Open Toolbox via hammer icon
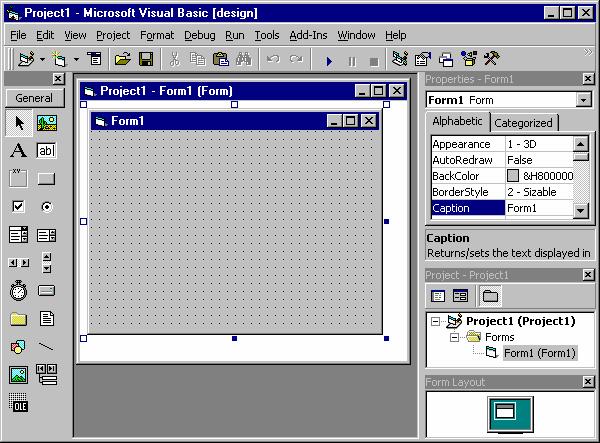The width and height of the screenshot is (600, 443). pos(492,59)
